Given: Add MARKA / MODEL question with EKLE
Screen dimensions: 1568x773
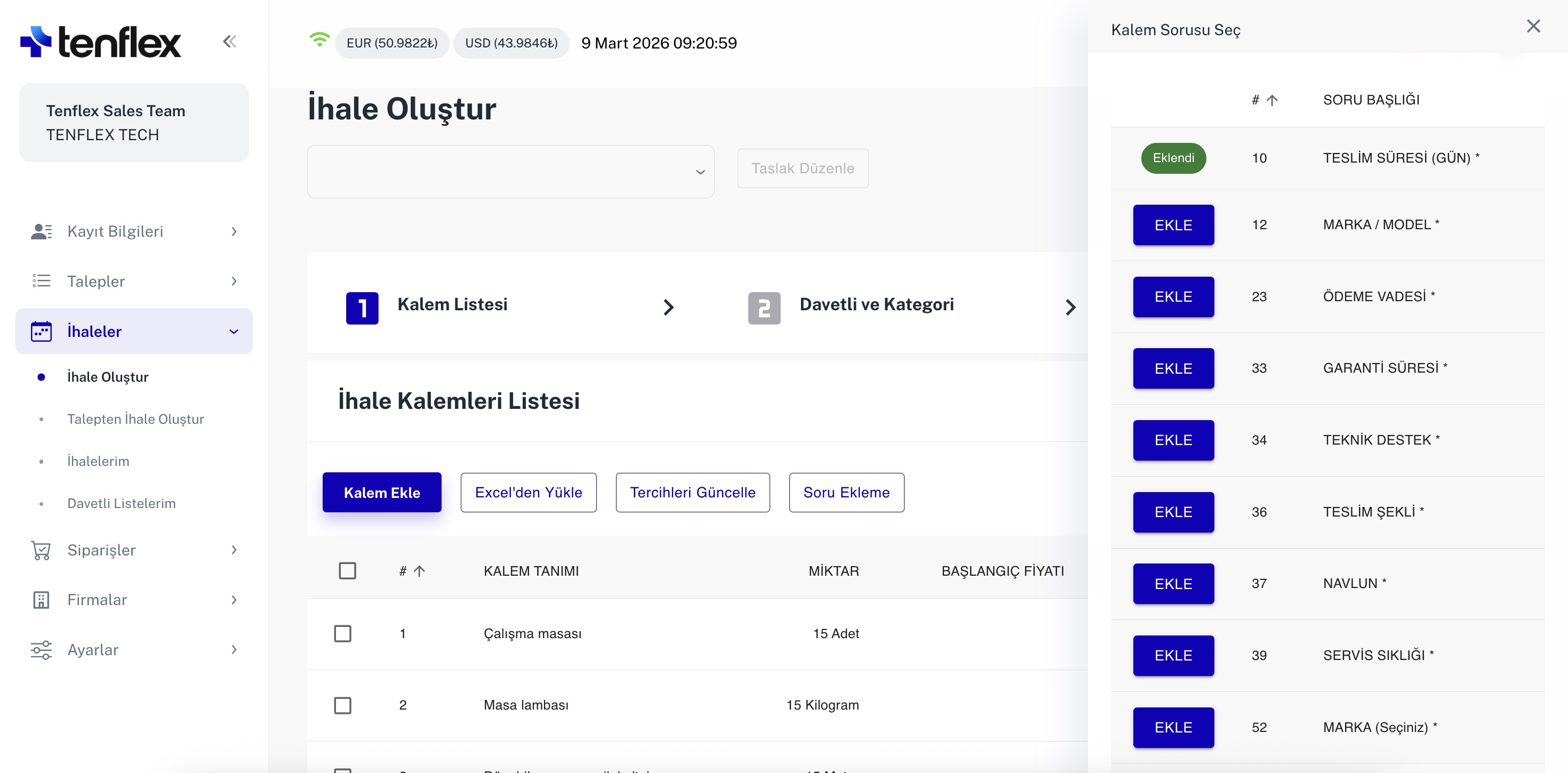Looking at the screenshot, I should click(1173, 225).
